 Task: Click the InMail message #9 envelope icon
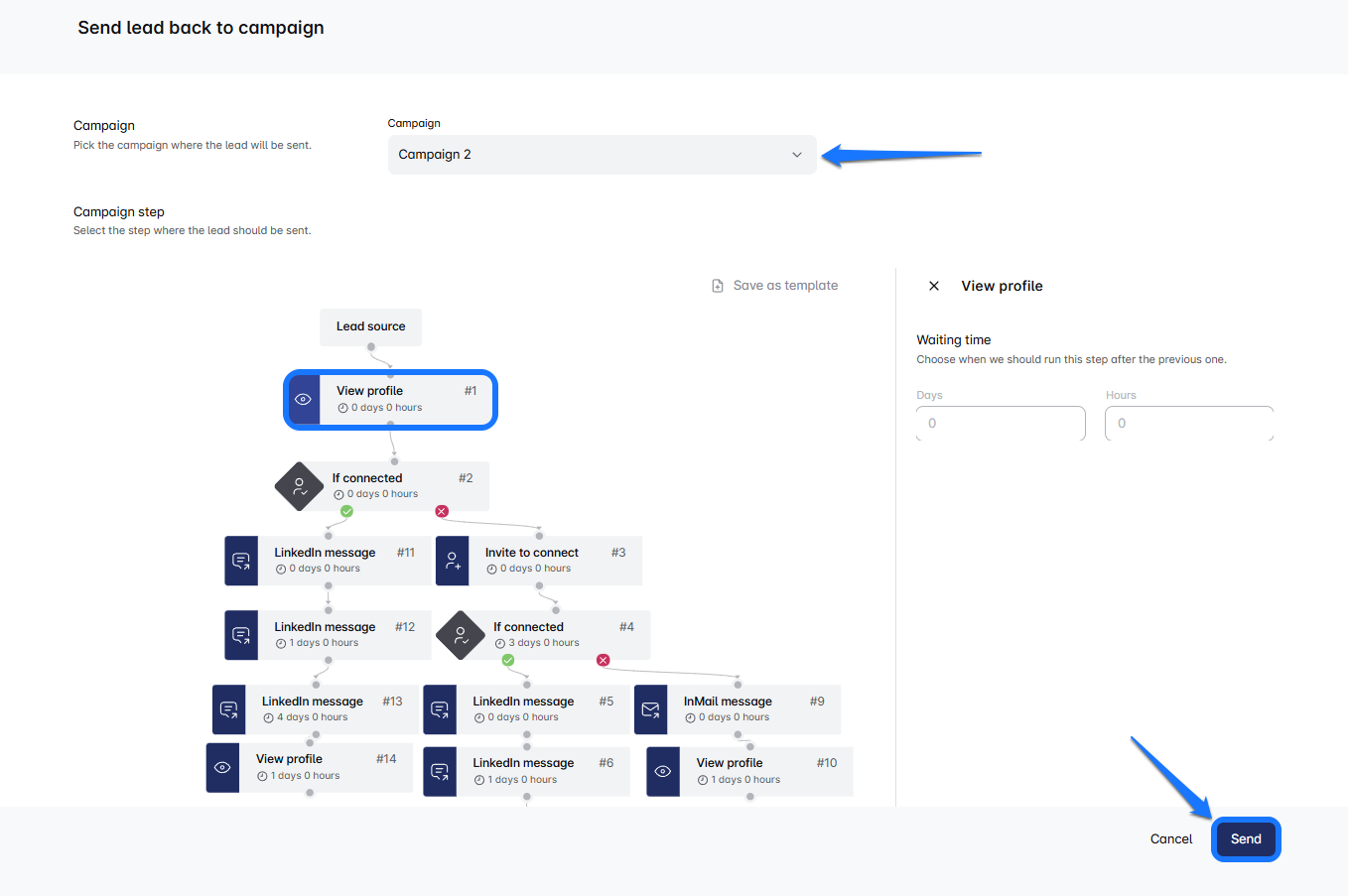click(x=650, y=709)
